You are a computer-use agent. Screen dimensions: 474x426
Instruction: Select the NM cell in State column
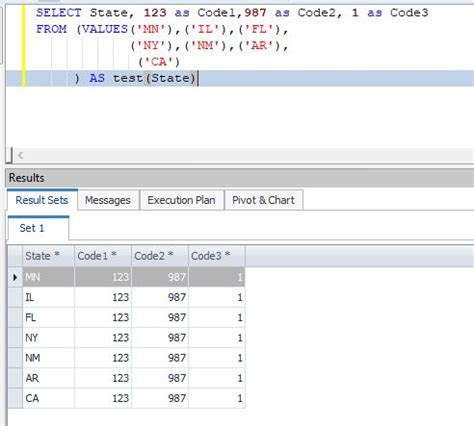[x=49, y=358]
